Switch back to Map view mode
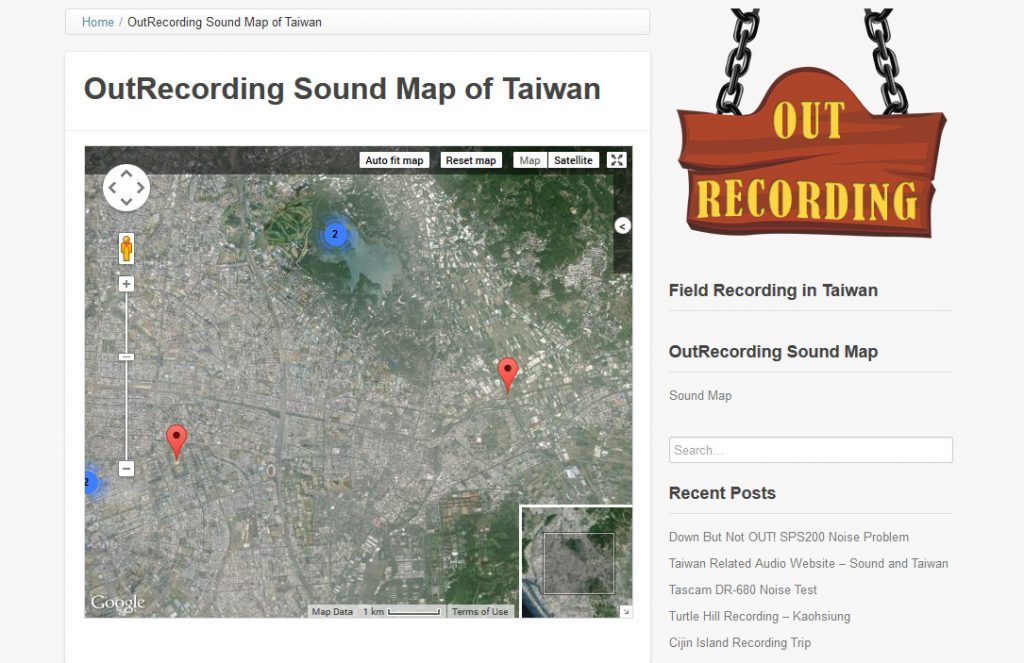The height and width of the screenshot is (663, 1024). tap(530, 159)
